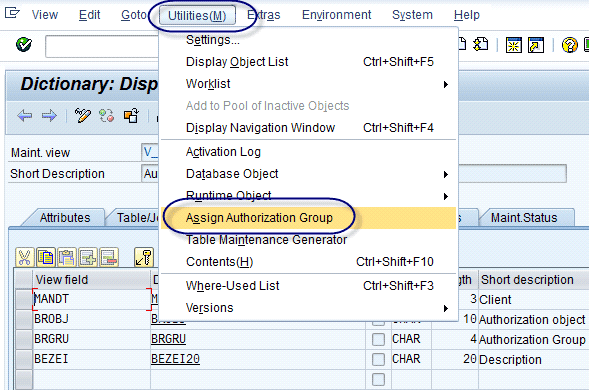Choose Settings... from Utilities menu

pos(308,40)
